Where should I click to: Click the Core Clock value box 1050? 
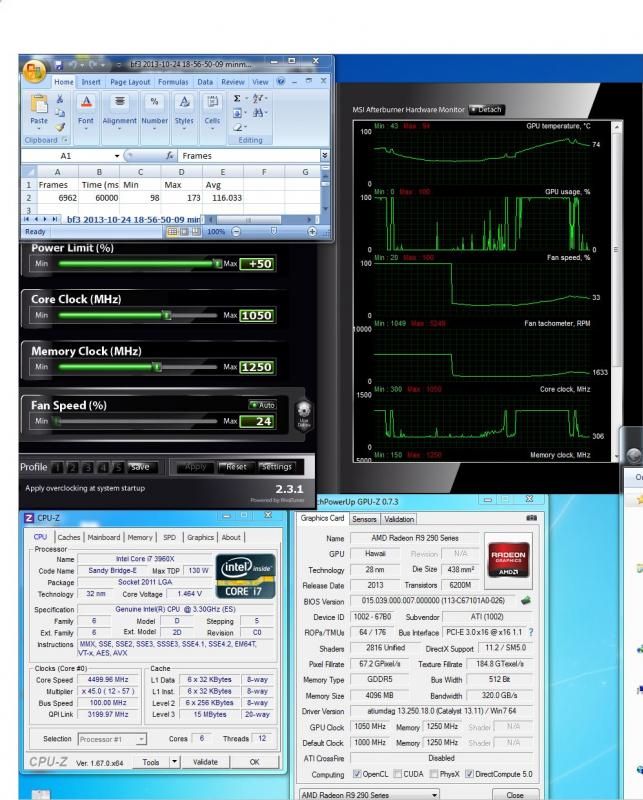tap(257, 315)
